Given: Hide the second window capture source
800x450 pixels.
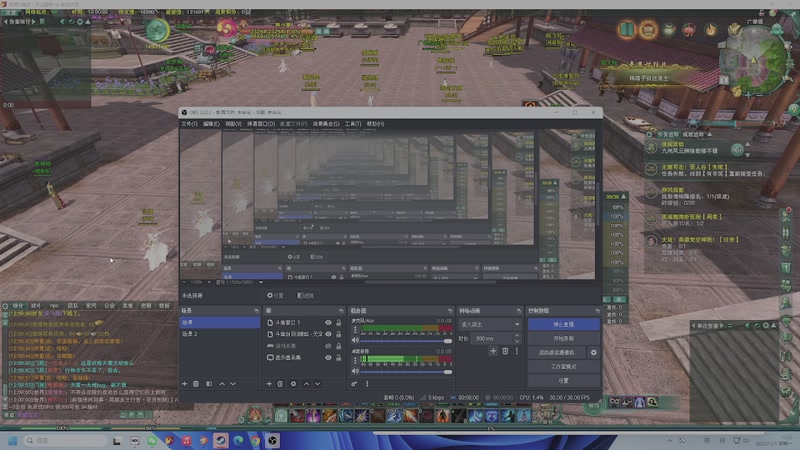Looking at the screenshot, I should coord(328,334).
